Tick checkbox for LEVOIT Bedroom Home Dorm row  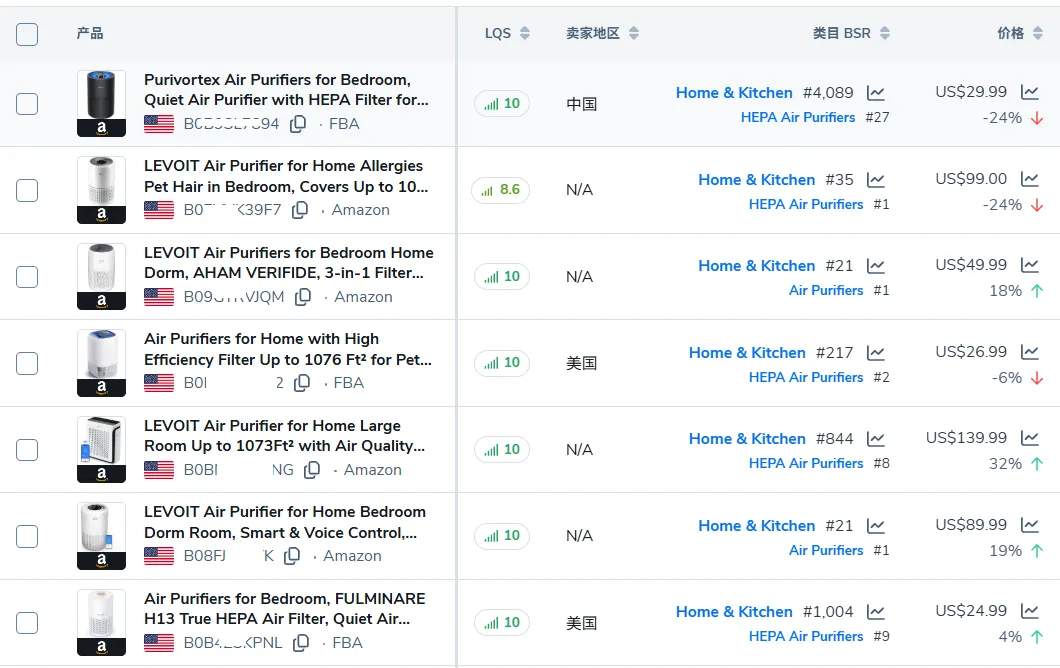click(x=27, y=277)
